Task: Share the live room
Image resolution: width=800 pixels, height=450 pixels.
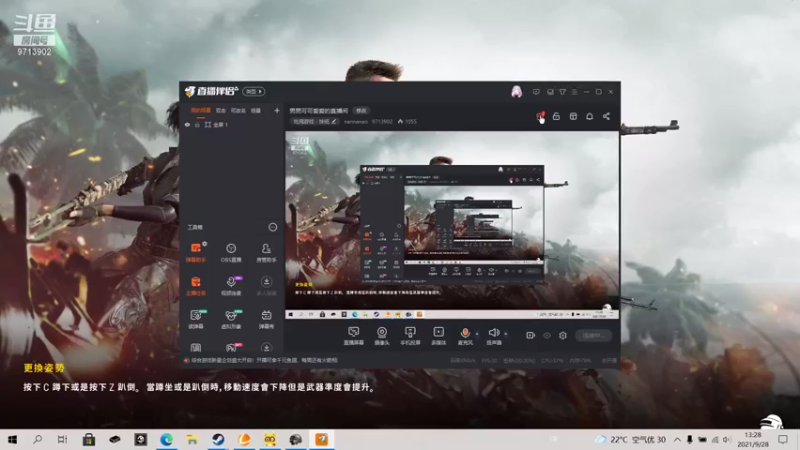Action: (606, 116)
